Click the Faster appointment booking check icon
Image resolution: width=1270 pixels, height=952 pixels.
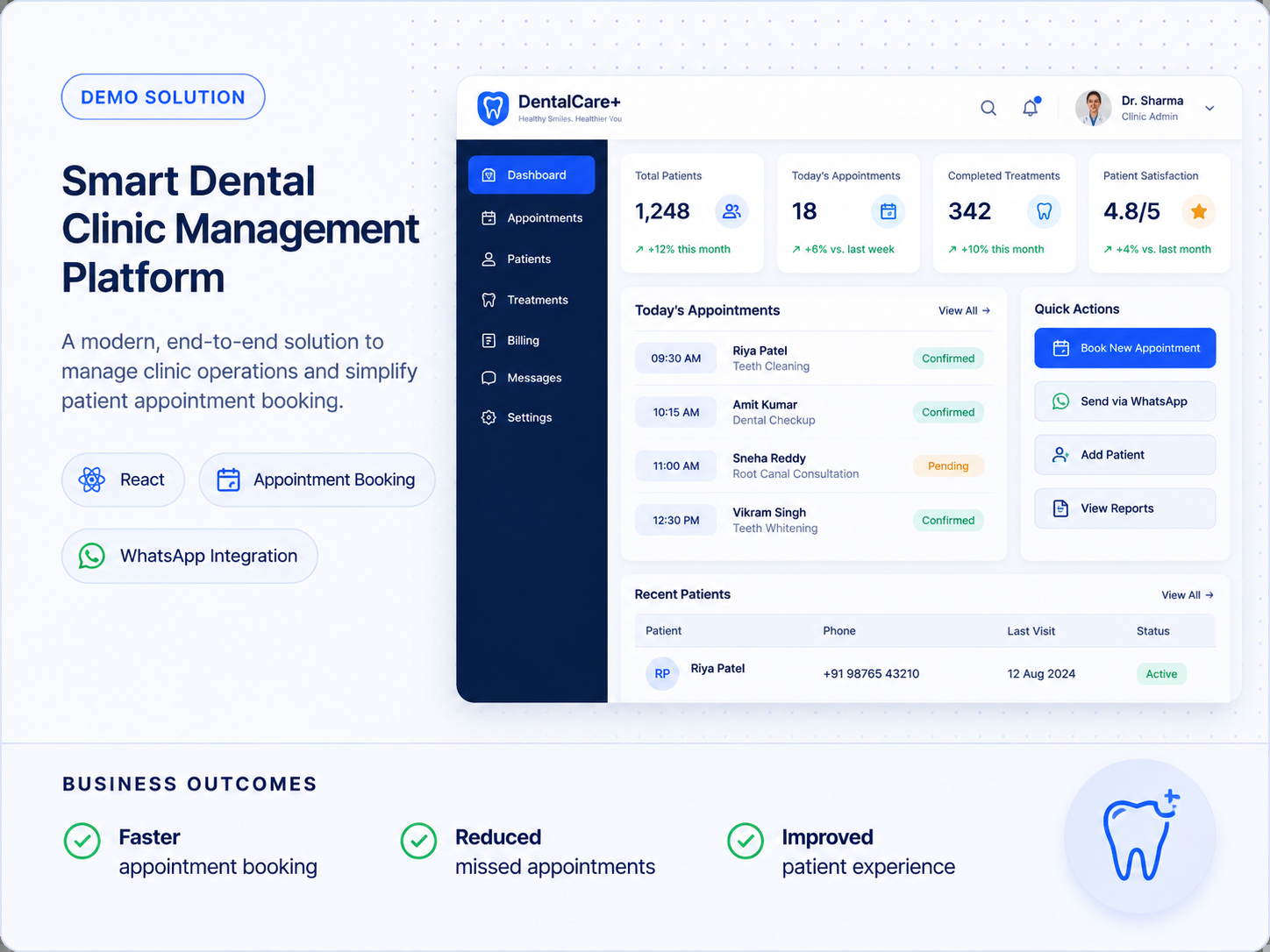(82, 841)
